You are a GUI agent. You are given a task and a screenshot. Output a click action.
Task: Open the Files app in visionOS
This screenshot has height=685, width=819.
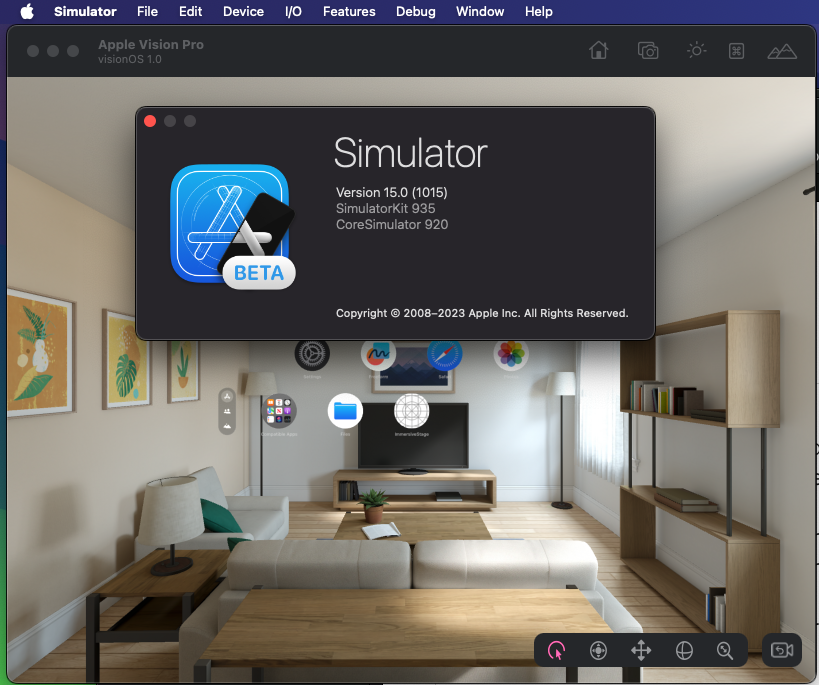coord(345,411)
